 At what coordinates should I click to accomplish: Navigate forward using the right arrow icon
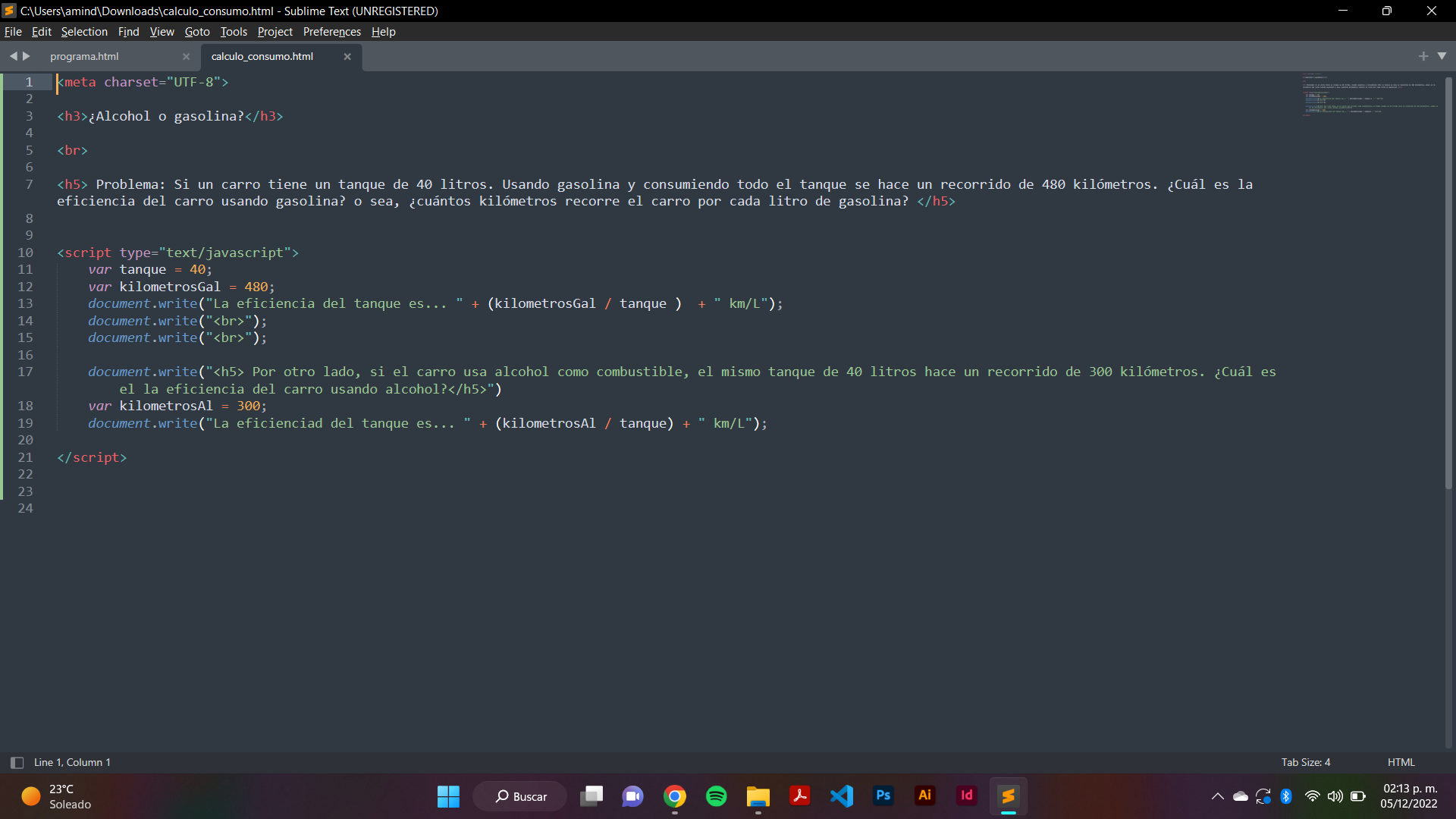27,55
